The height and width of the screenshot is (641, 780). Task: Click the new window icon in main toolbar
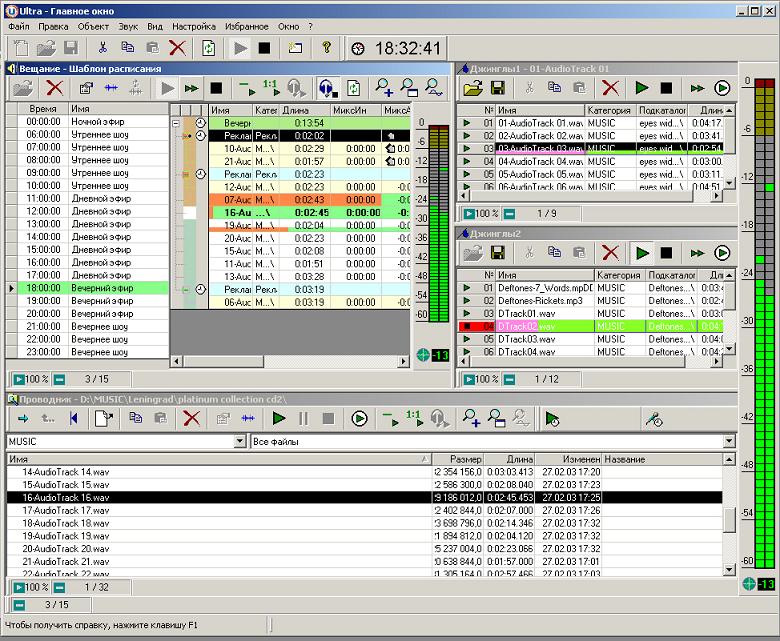pos(295,48)
